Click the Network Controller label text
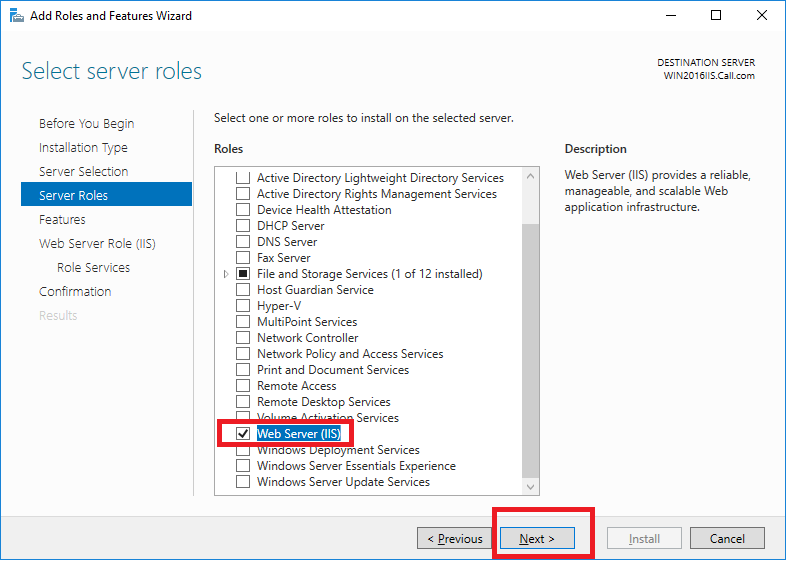This screenshot has width=786, height=561. coord(308,338)
